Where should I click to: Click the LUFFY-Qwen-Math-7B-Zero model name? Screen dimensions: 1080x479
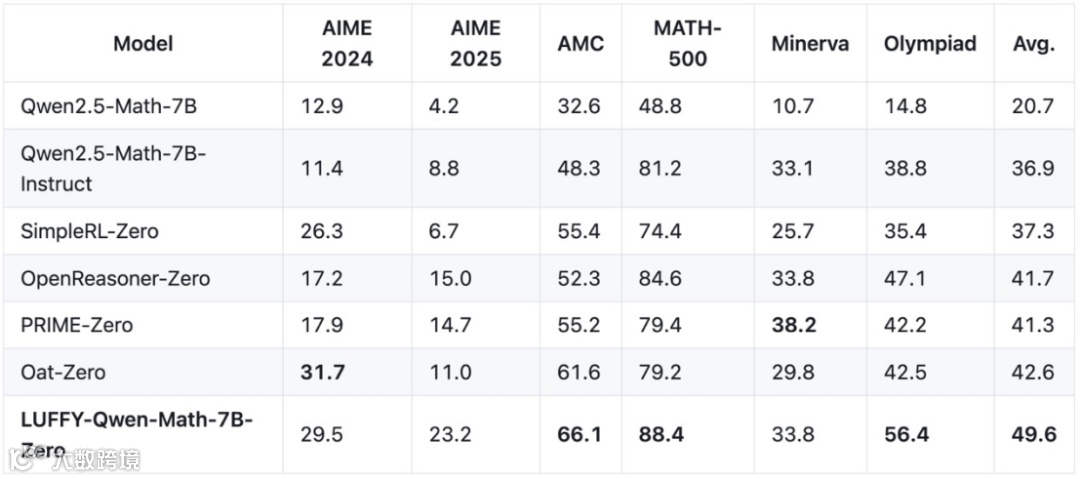(x=136, y=422)
